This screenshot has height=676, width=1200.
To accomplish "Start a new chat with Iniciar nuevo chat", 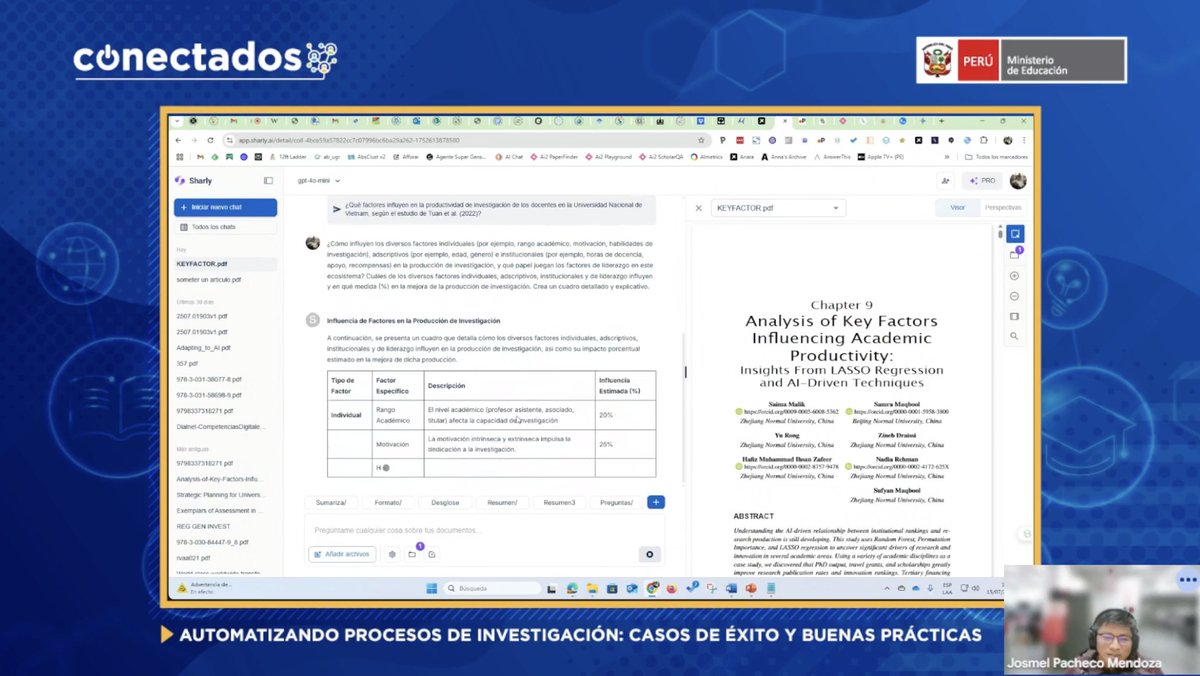I will [x=225, y=207].
